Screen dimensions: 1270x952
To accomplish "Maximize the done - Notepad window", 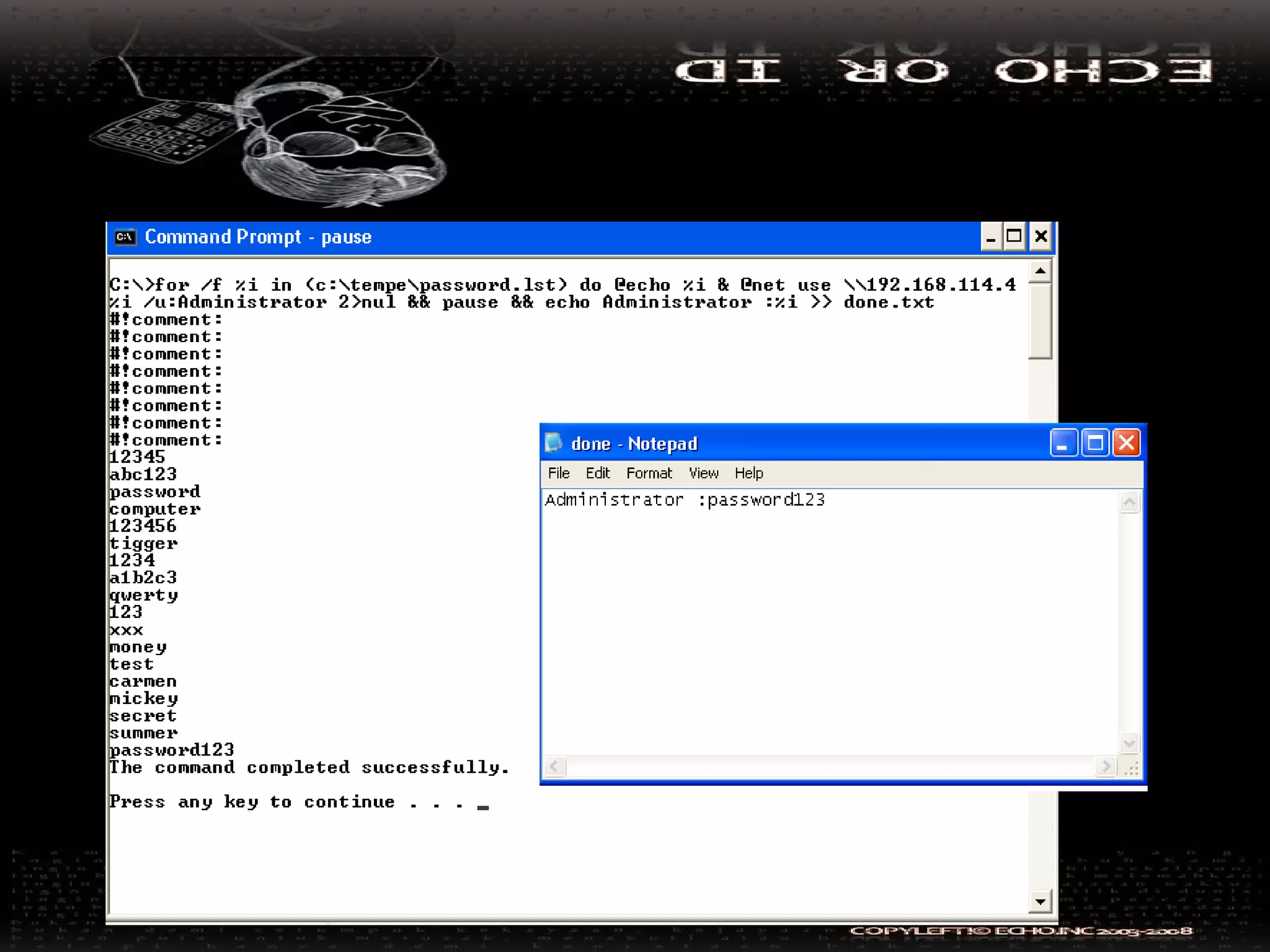I will click(1095, 443).
